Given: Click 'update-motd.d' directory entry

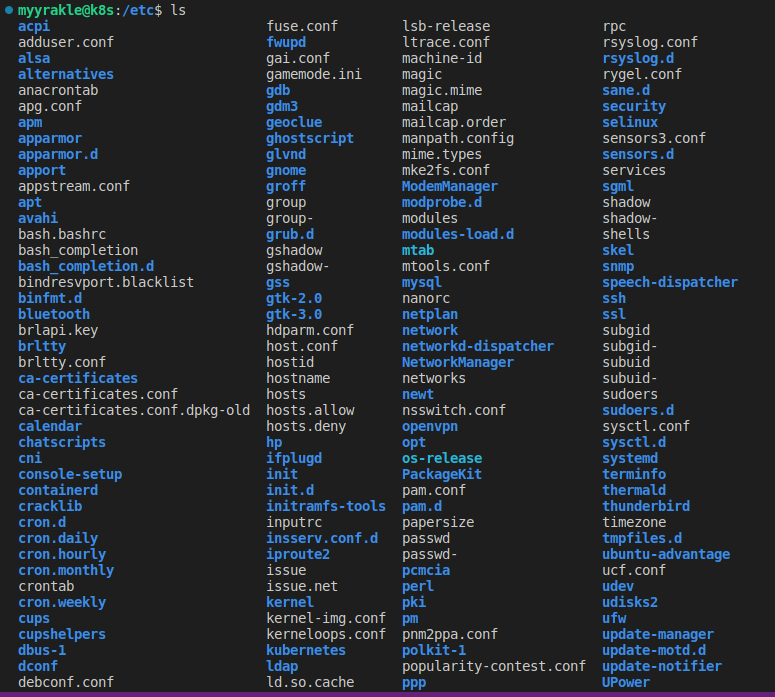Looking at the screenshot, I should coord(654,650).
